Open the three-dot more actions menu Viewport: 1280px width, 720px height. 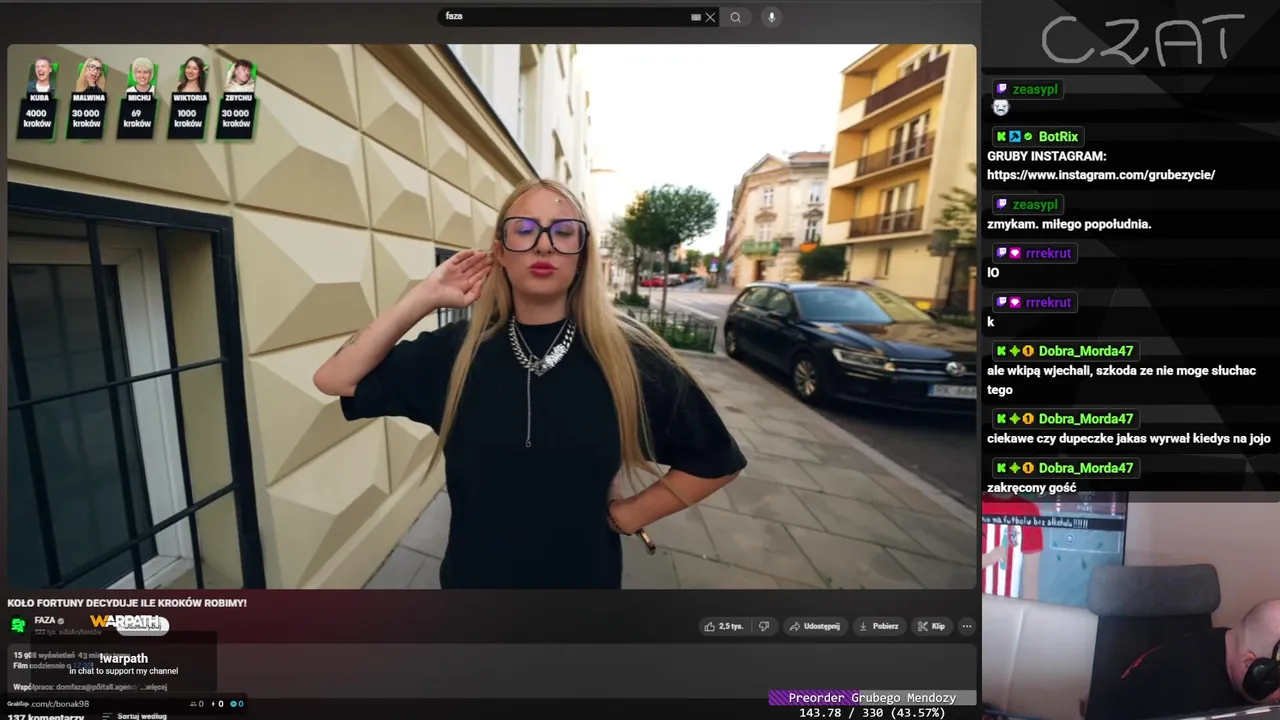[x=966, y=626]
